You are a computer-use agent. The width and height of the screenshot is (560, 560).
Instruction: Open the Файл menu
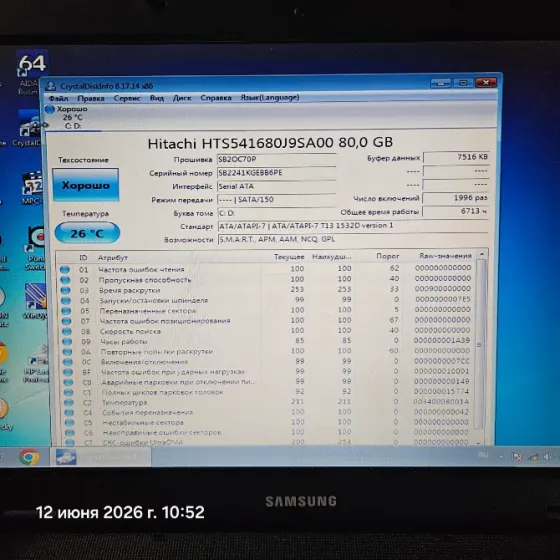click(x=58, y=98)
